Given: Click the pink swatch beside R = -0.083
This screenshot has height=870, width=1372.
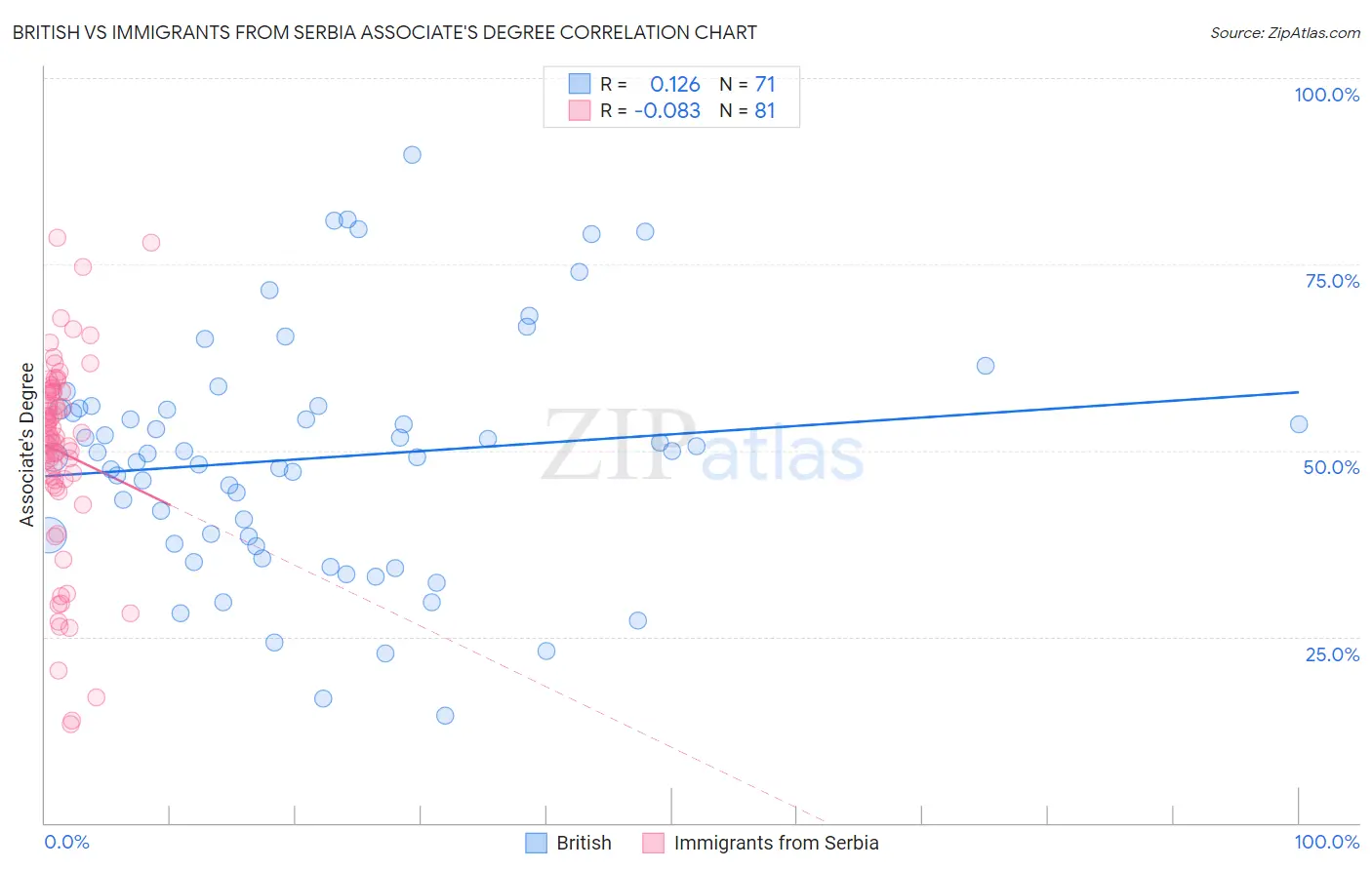Looking at the screenshot, I should click(580, 110).
